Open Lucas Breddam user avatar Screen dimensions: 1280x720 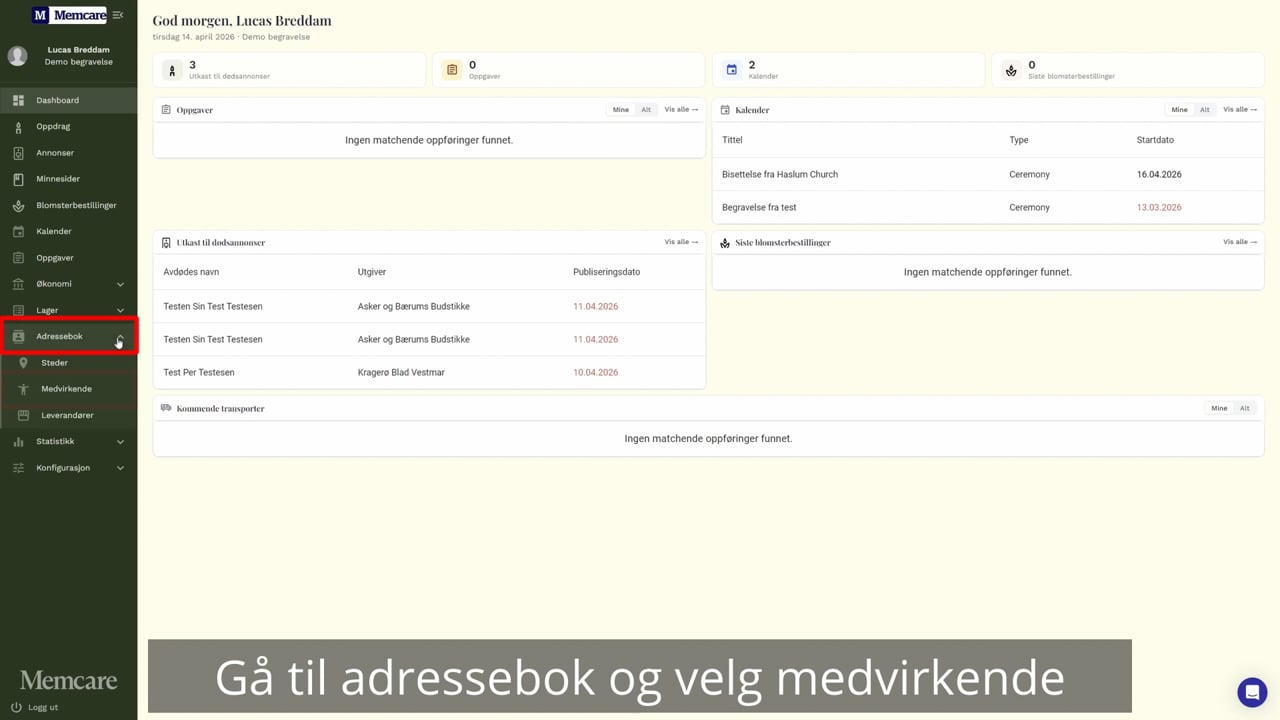18,56
